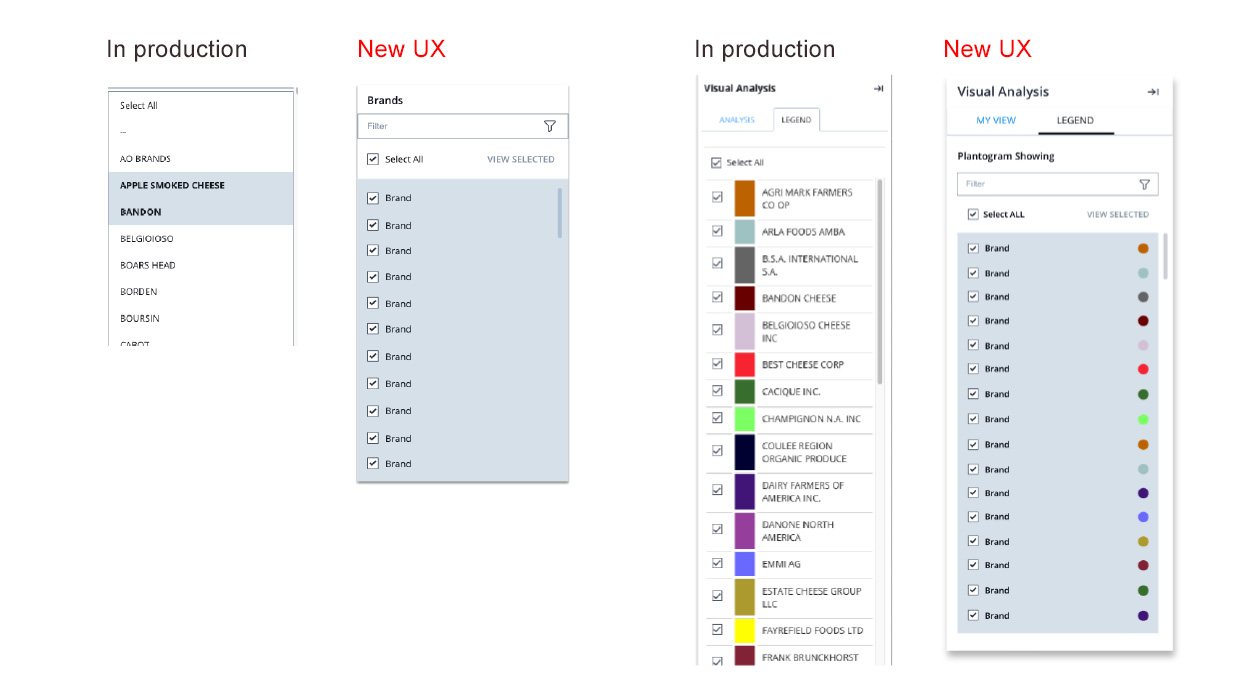Select BORDEN in the brand list
The image size is (1240, 698).
tap(201, 292)
